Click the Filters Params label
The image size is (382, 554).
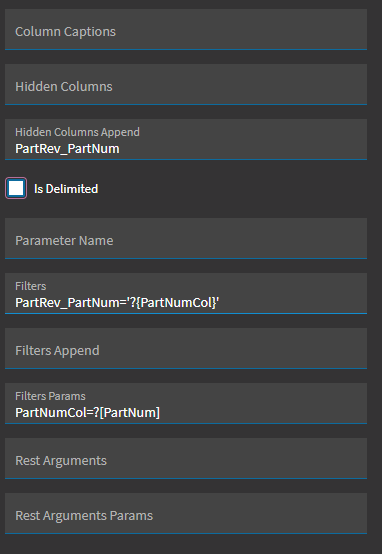(x=50, y=396)
